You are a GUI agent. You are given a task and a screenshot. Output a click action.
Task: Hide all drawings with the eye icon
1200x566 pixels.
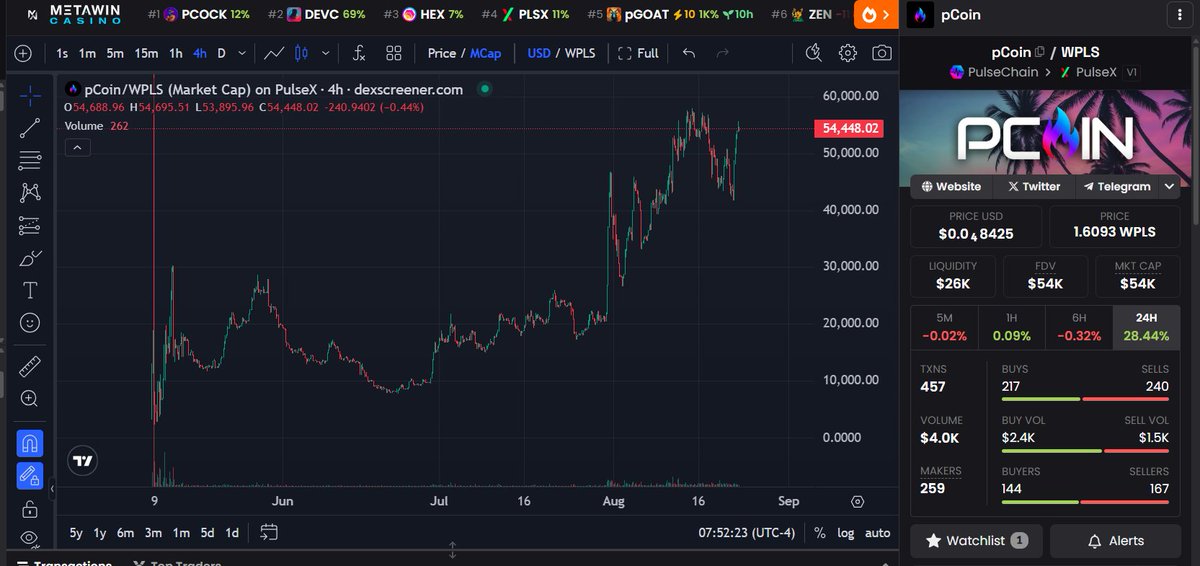[30, 539]
